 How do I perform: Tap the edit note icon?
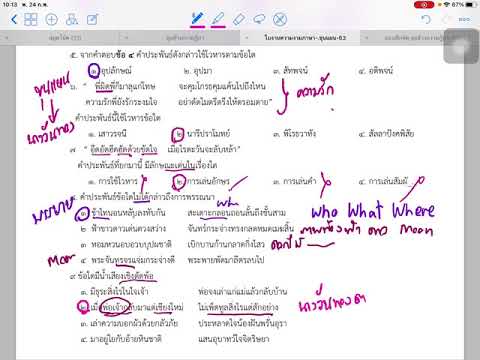92,19
